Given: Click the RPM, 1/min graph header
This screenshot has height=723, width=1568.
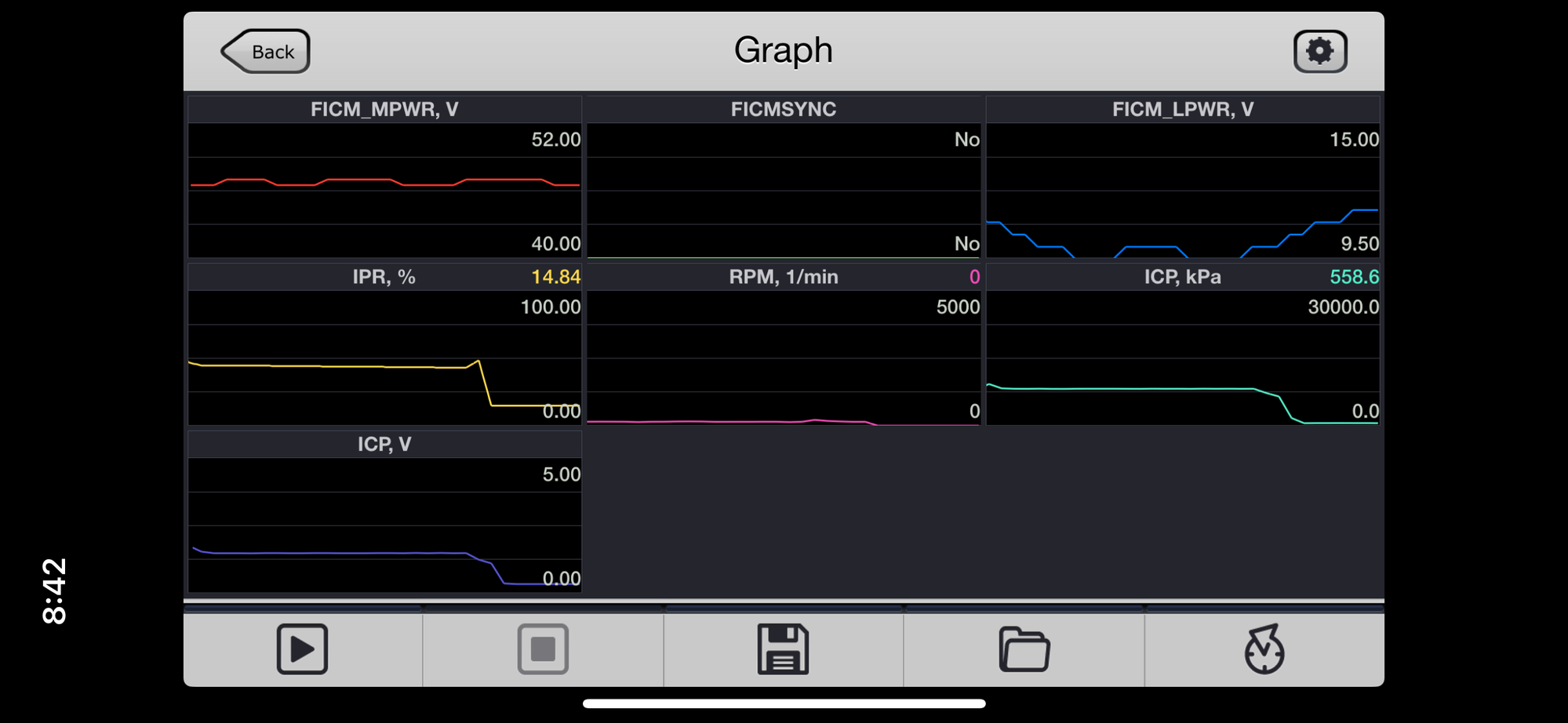Looking at the screenshot, I should [784, 276].
